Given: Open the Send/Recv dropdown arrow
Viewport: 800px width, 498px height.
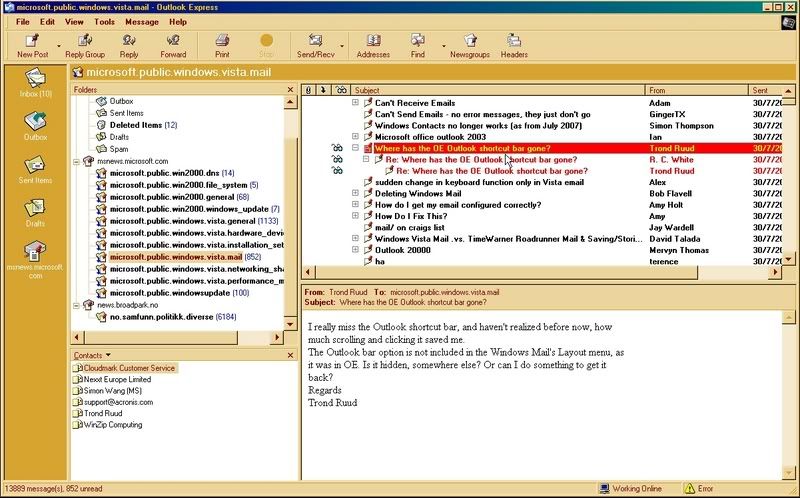Looking at the screenshot, I should tap(342, 46).
